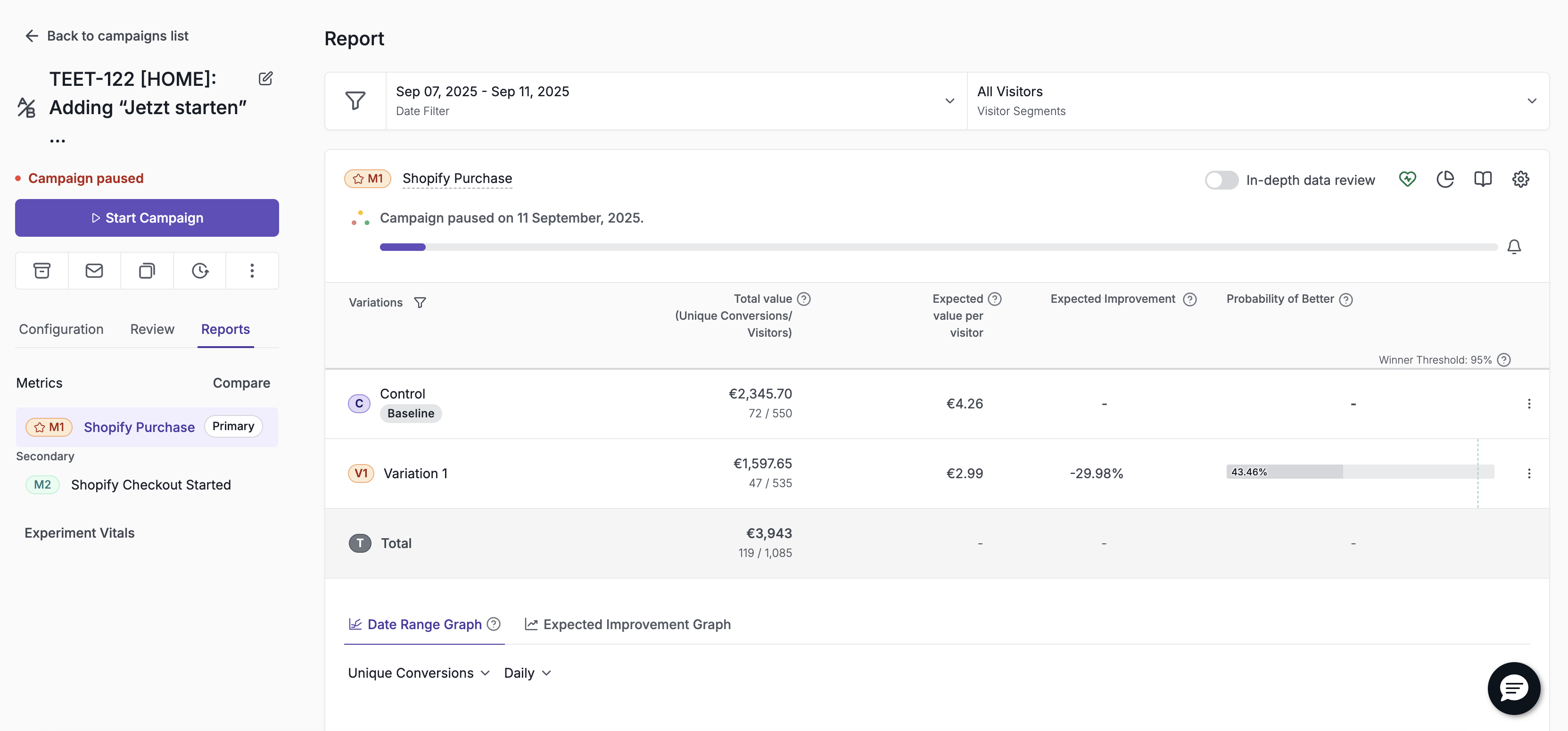The image size is (1568, 731).
Task: Open the Unique Conversions graph dropdown
Action: click(x=419, y=673)
